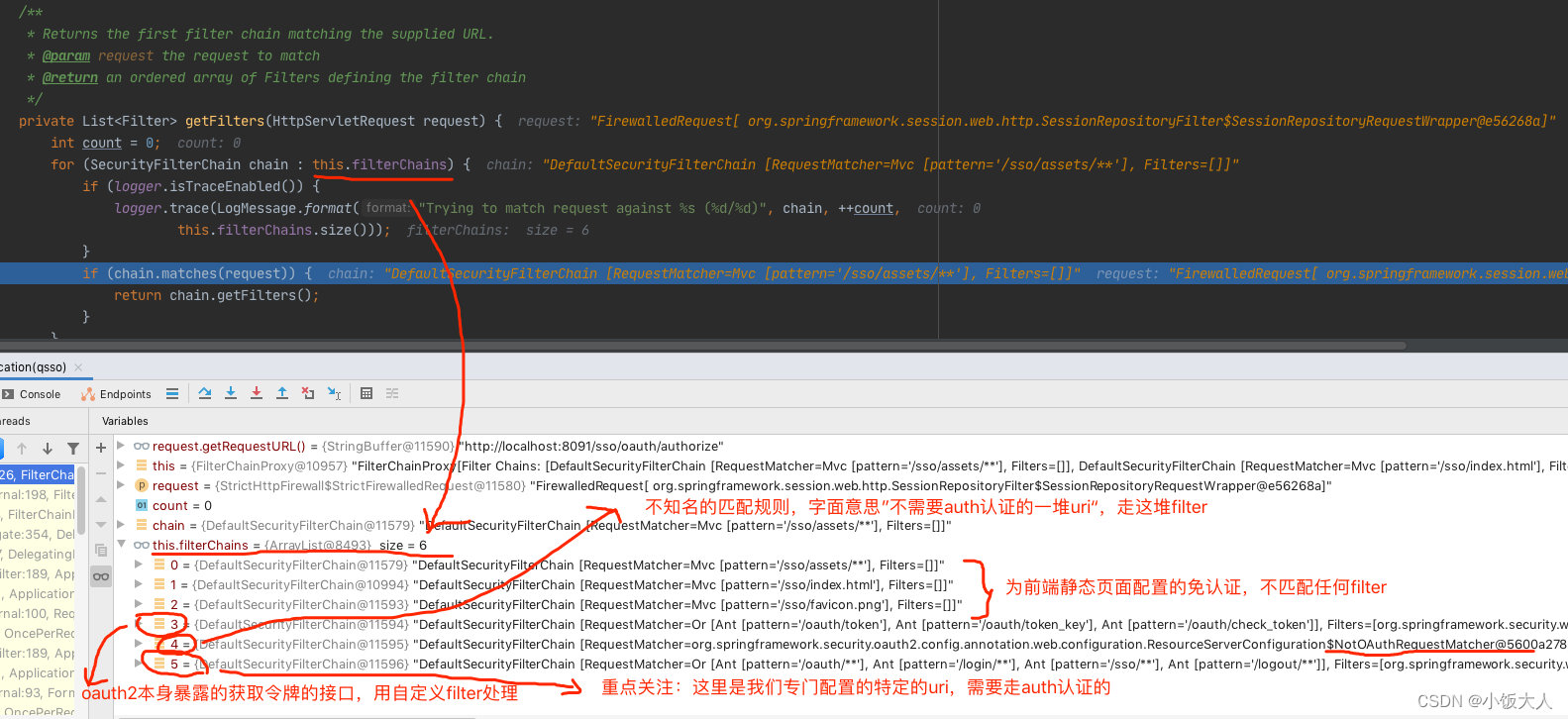
Task: Click the Show Execution Point lines icon
Action: [x=172, y=393]
